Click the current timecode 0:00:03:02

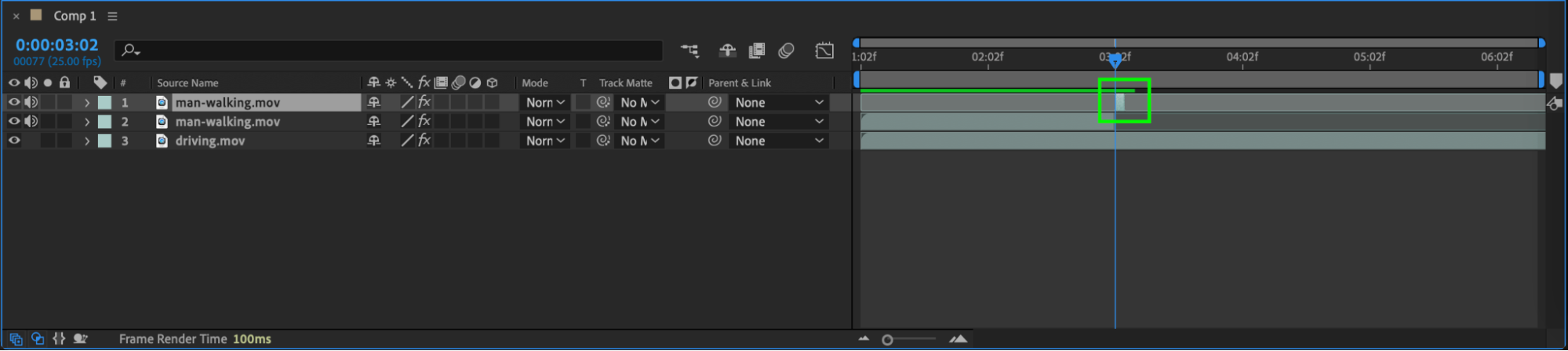pos(56,45)
